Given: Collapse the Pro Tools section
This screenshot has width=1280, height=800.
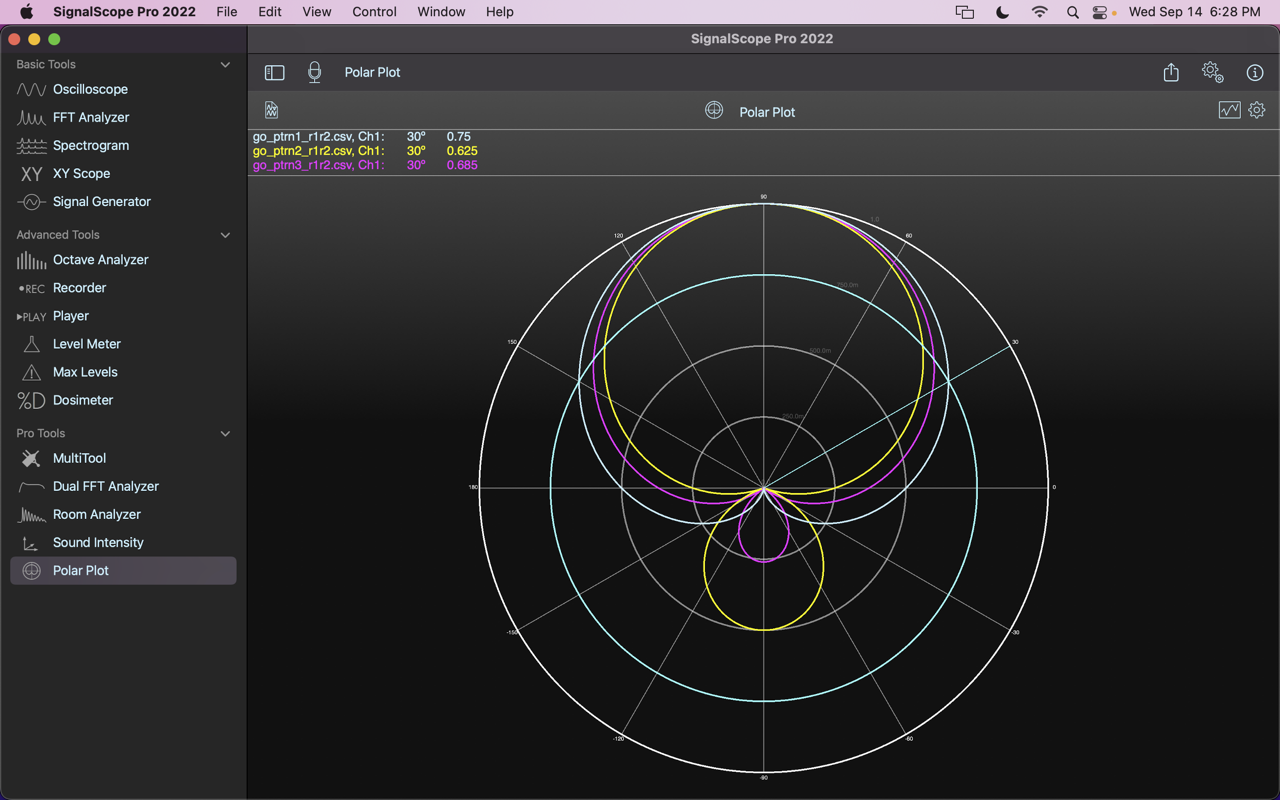Looking at the screenshot, I should (x=225, y=433).
